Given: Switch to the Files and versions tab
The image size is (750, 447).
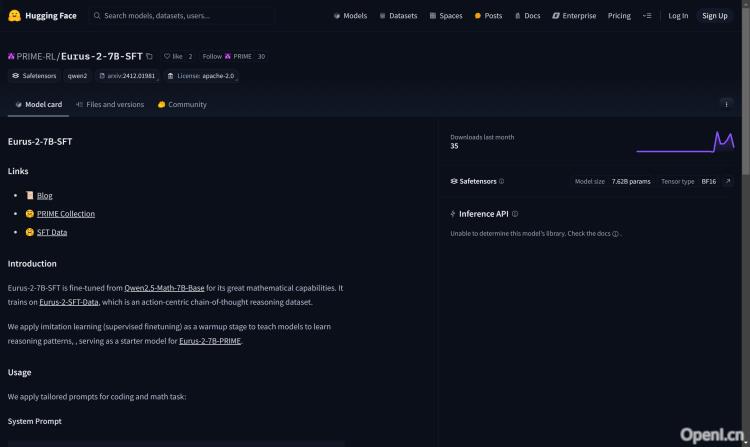Looking at the screenshot, I should pyautogui.click(x=109, y=104).
